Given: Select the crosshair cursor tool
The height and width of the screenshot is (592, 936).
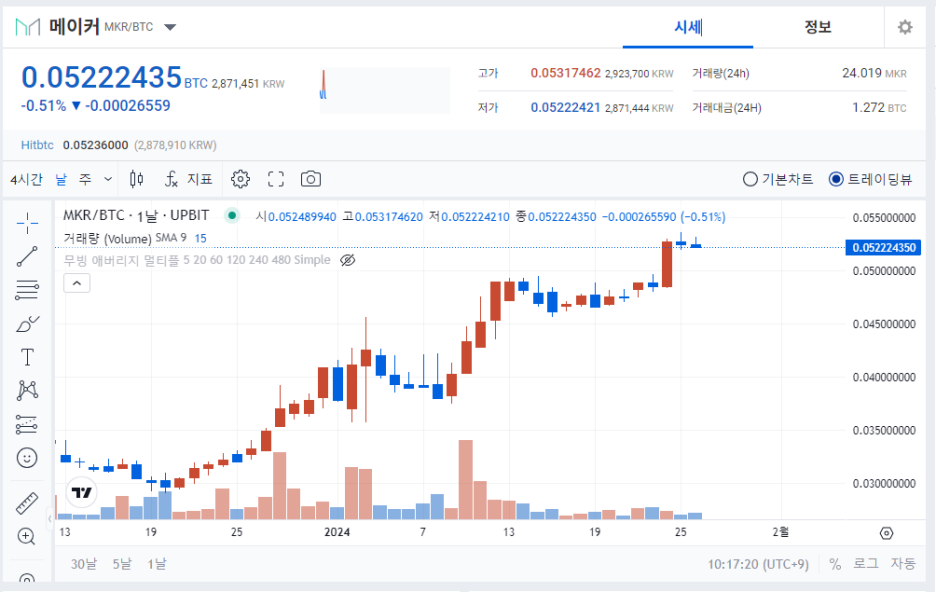Looking at the screenshot, I should click(27, 224).
